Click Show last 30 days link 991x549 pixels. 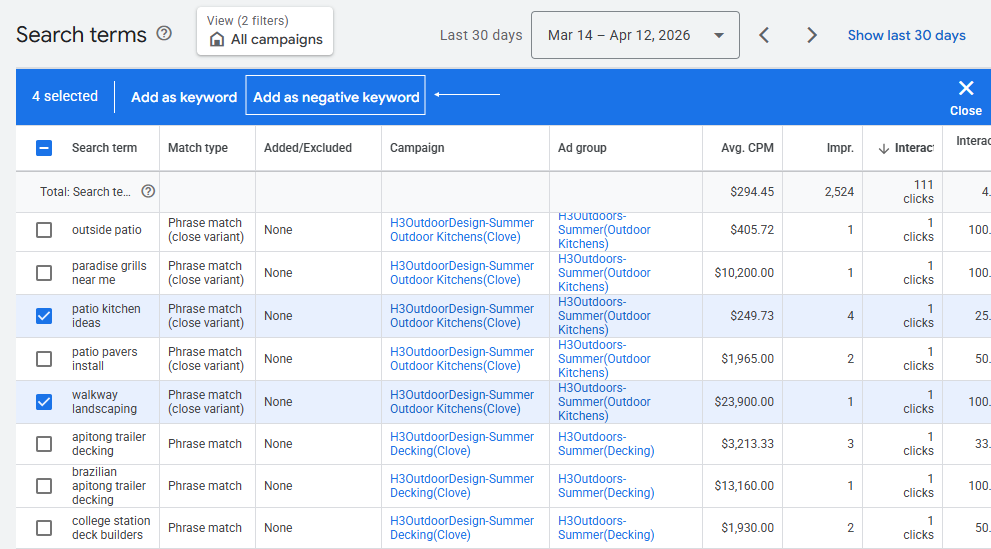pyautogui.click(x=906, y=35)
